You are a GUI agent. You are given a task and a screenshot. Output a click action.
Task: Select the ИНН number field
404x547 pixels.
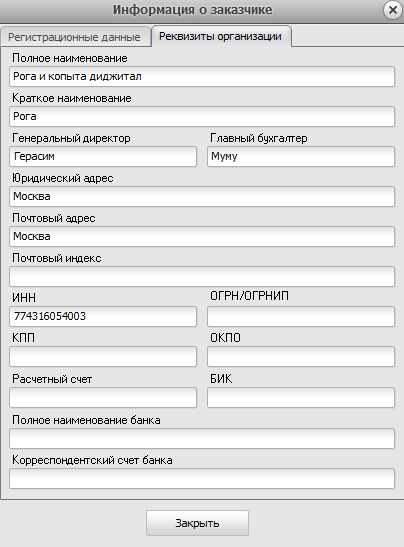103,316
